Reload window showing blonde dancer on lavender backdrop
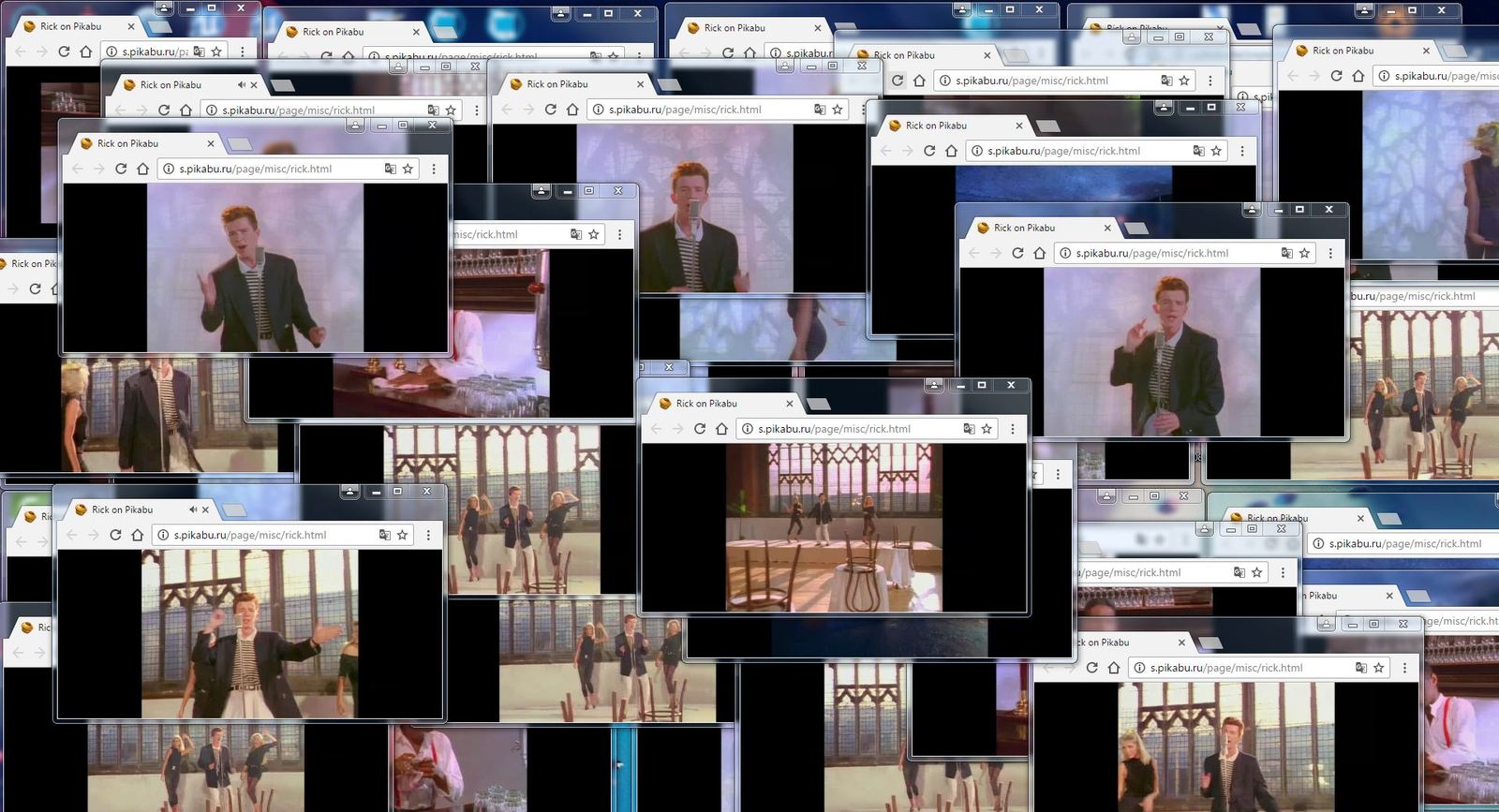 tap(1336, 76)
